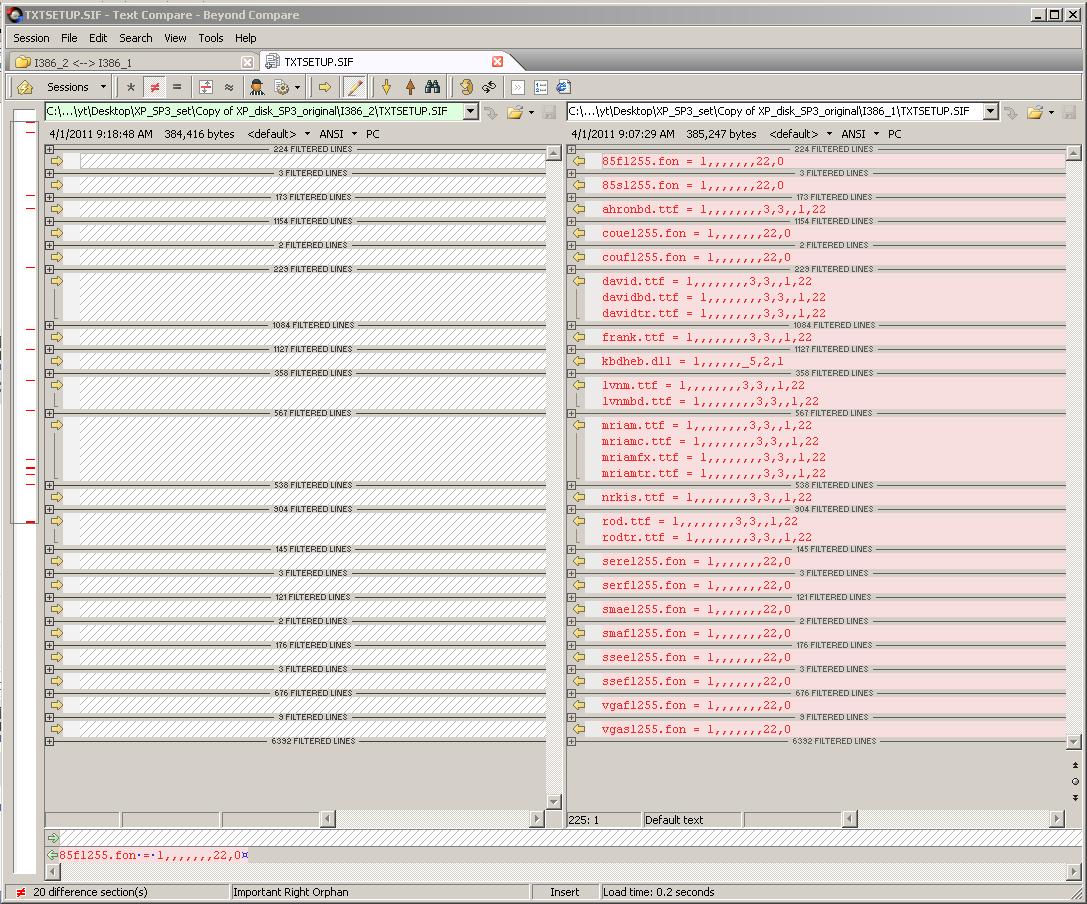Expand left 224 FILTERED LINES section

coord(49,149)
